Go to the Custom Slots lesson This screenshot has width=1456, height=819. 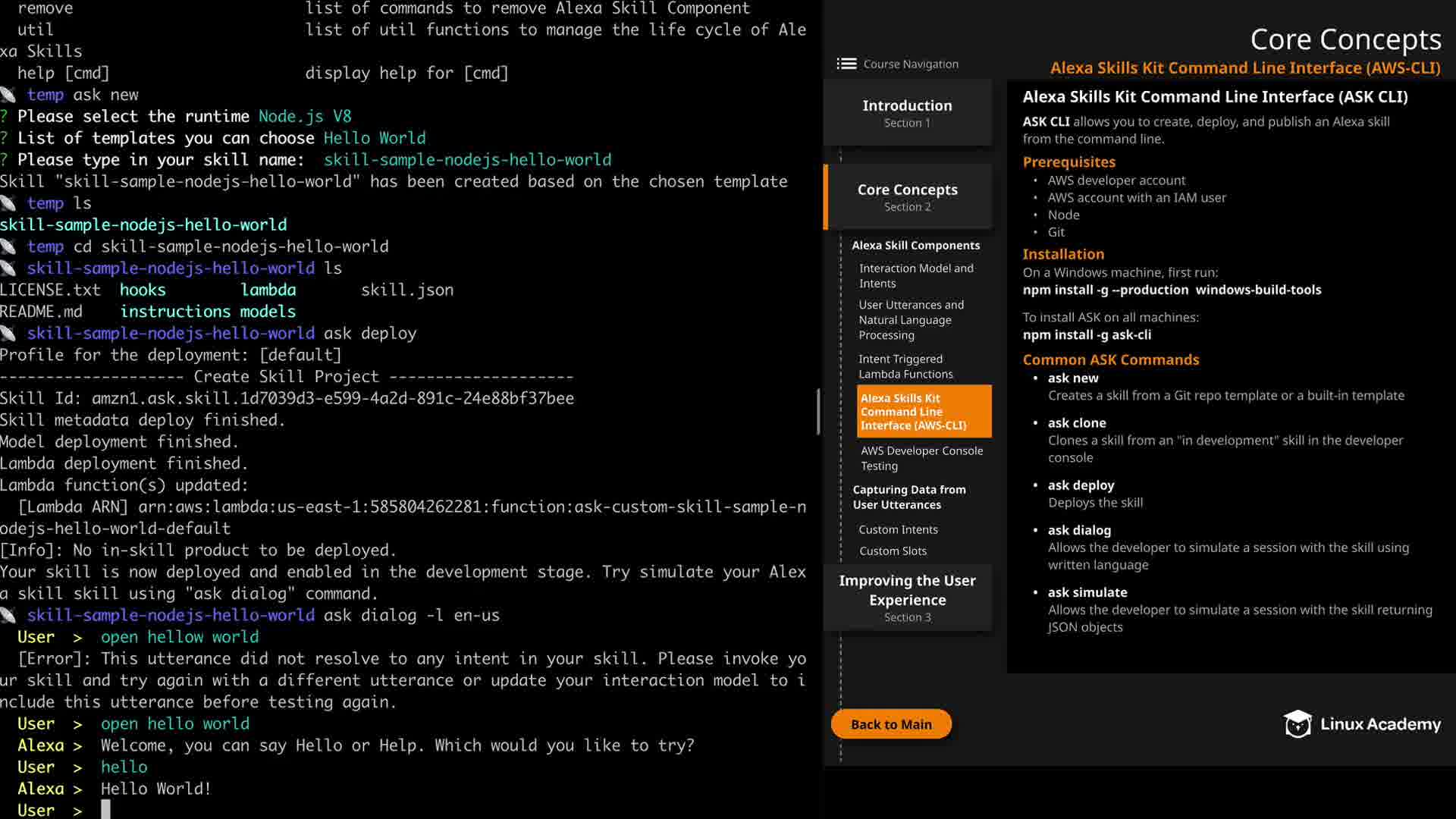893,551
